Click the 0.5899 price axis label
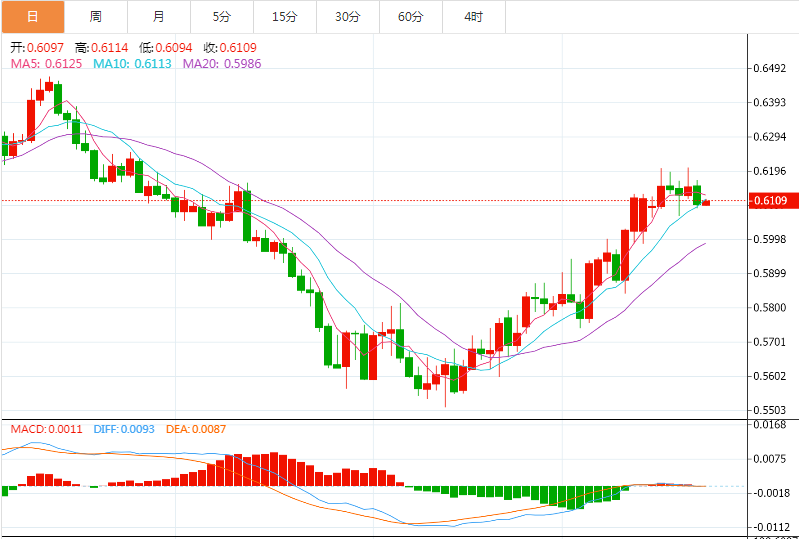Viewport: 799px width, 539px height. (x=769, y=274)
